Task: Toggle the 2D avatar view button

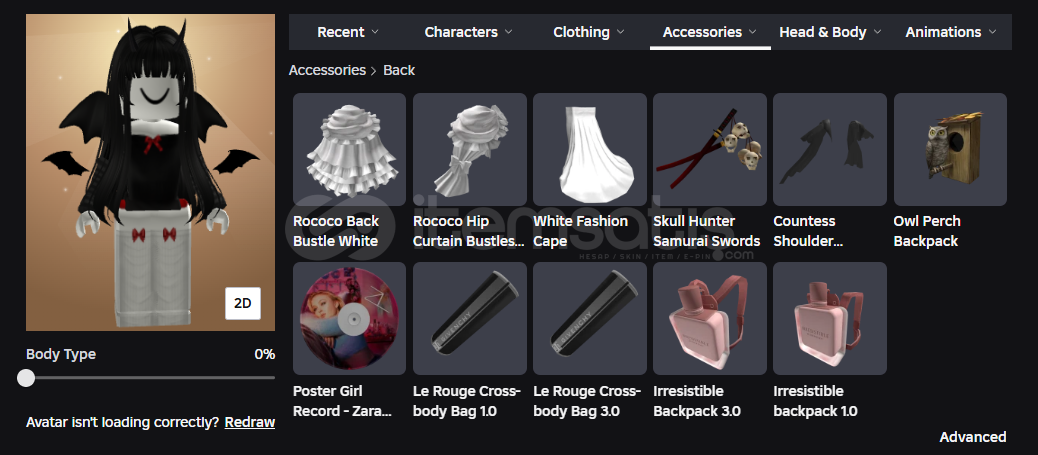Action: tap(243, 303)
